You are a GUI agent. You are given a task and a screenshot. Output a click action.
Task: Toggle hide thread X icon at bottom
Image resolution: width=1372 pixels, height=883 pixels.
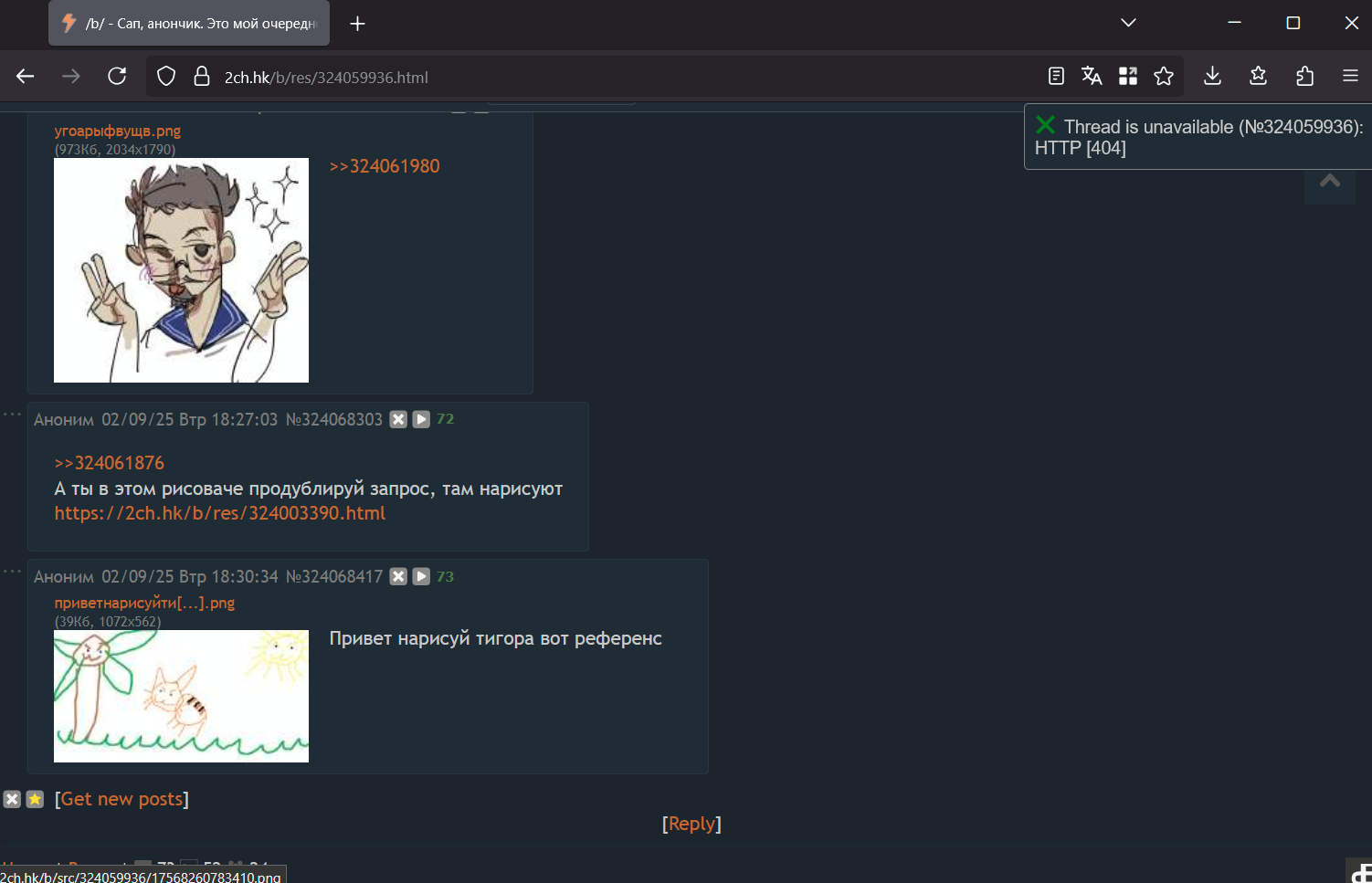[x=12, y=799]
